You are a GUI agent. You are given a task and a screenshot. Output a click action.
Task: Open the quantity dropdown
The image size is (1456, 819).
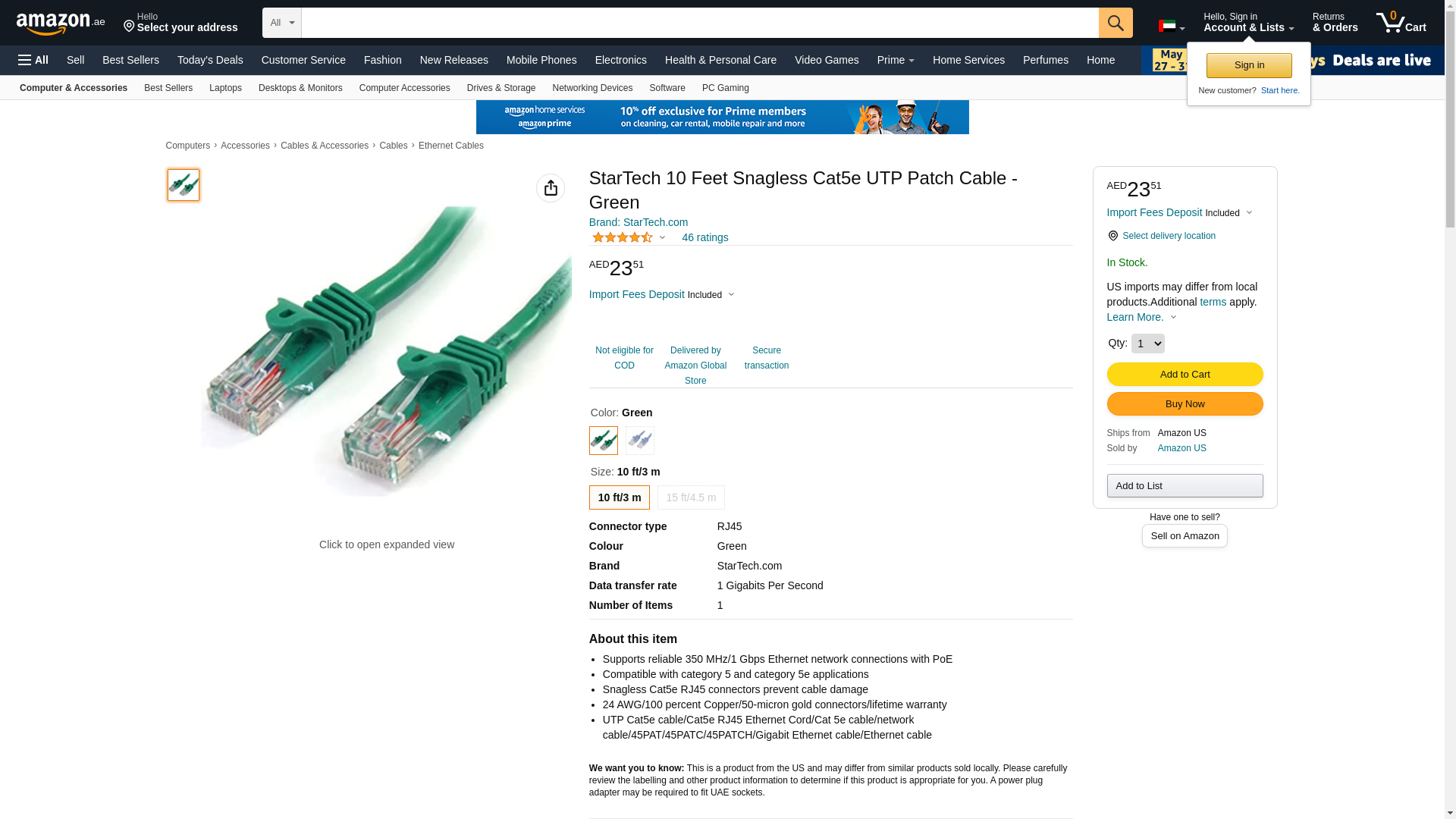tap(1147, 344)
